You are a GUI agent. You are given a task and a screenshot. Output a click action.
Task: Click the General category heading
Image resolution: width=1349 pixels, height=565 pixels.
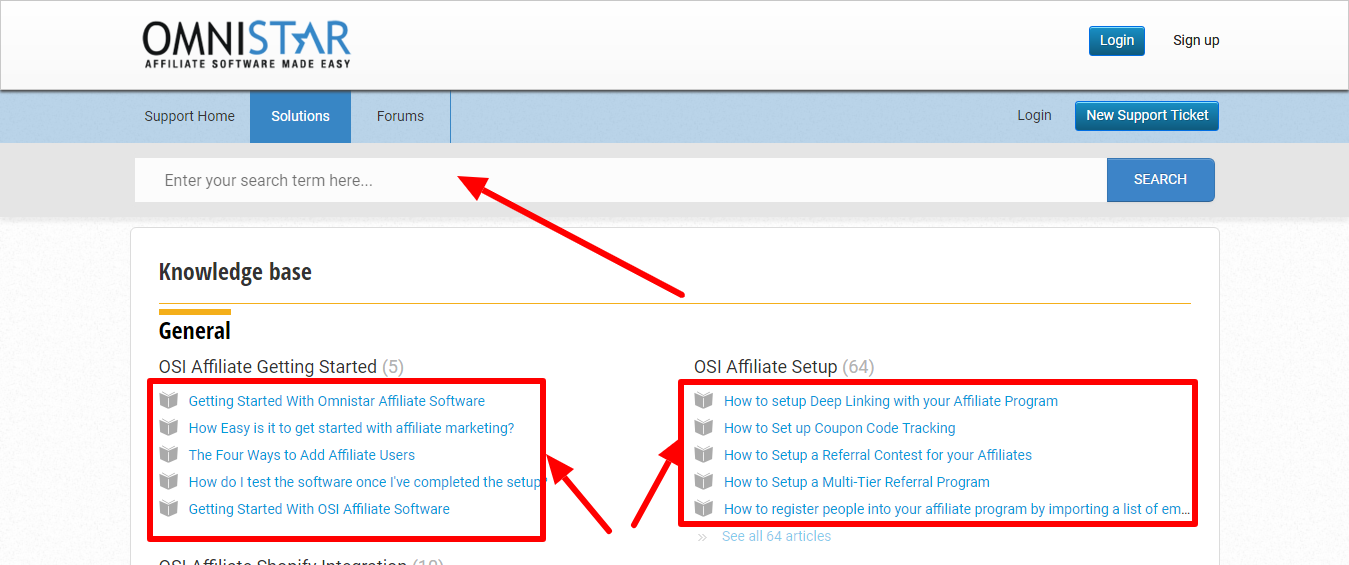[195, 331]
